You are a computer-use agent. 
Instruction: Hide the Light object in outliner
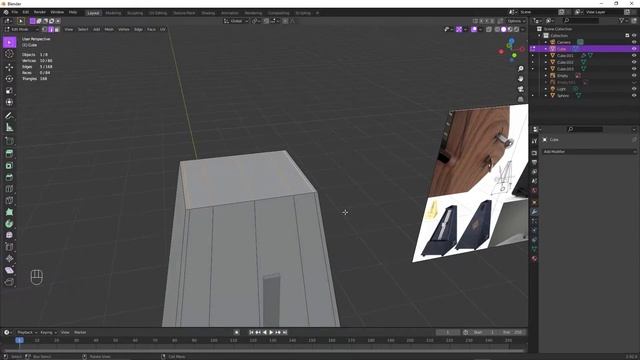coord(634,89)
